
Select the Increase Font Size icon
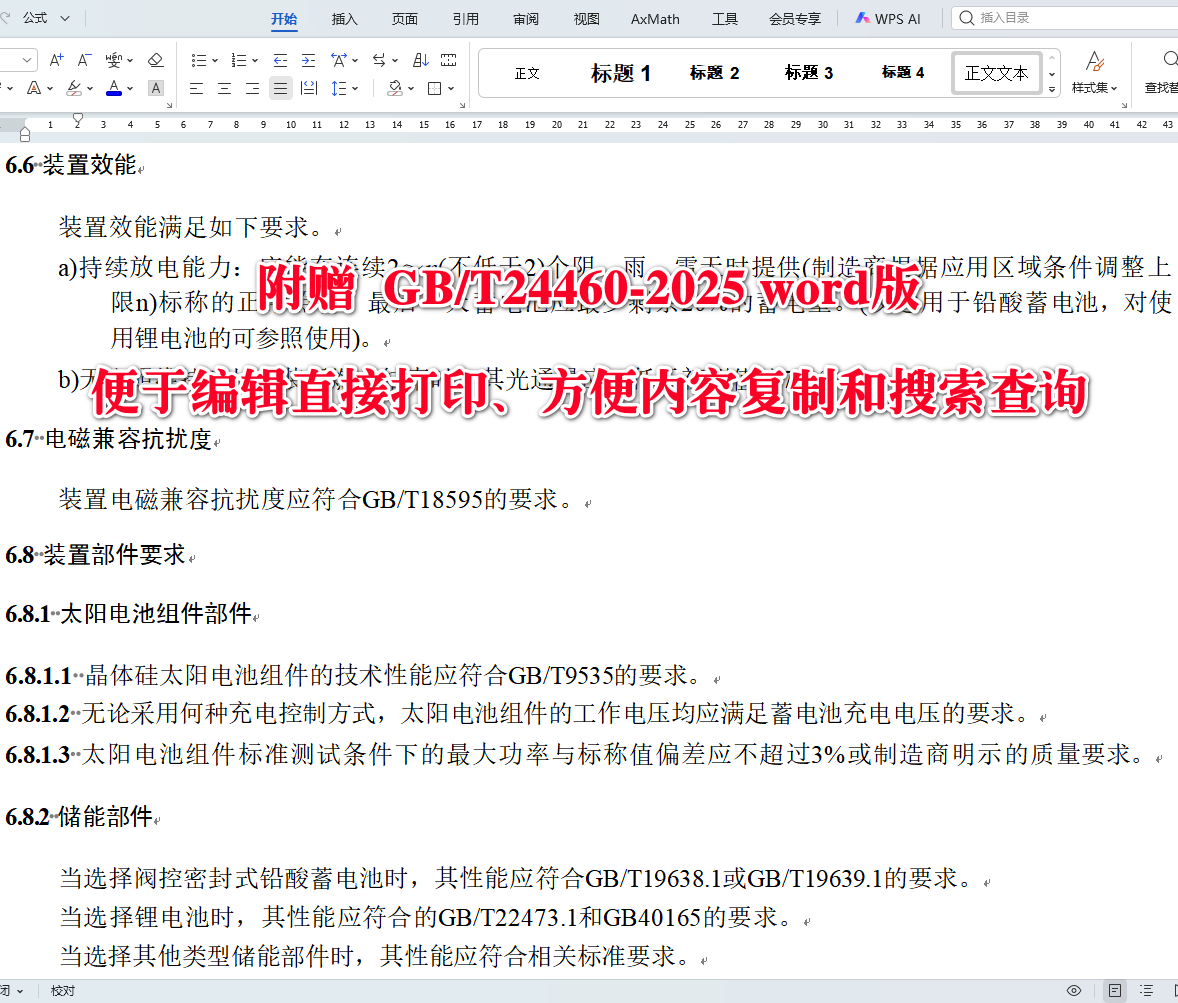pos(56,59)
